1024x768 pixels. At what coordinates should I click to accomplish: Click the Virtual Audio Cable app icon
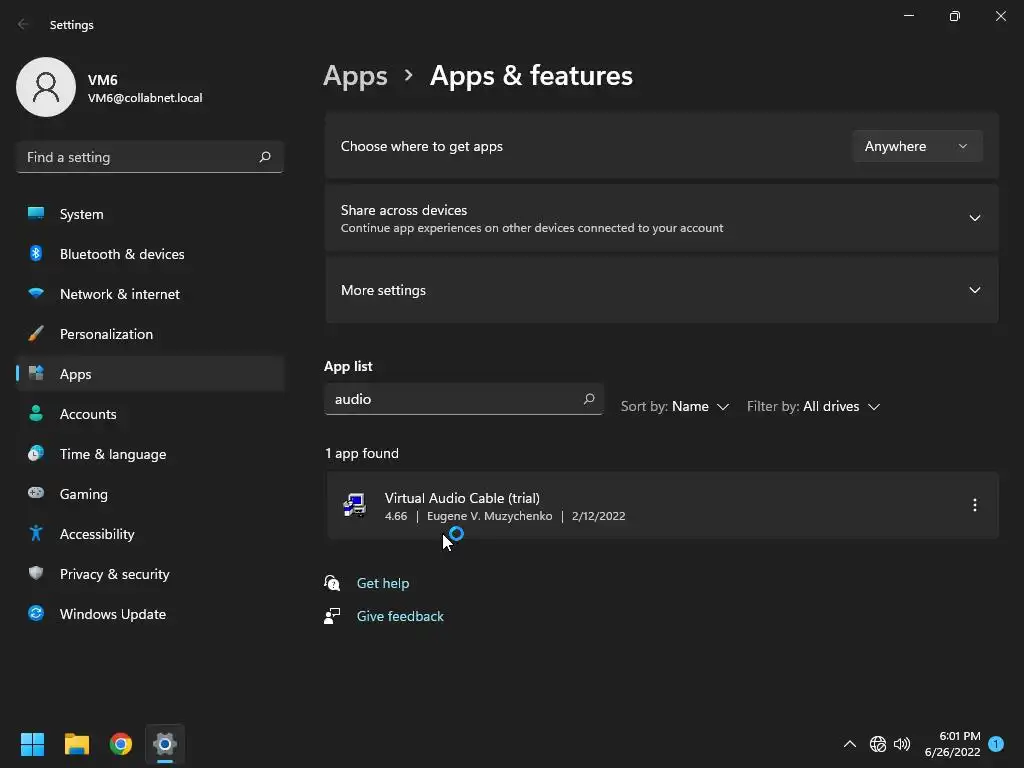(x=355, y=506)
